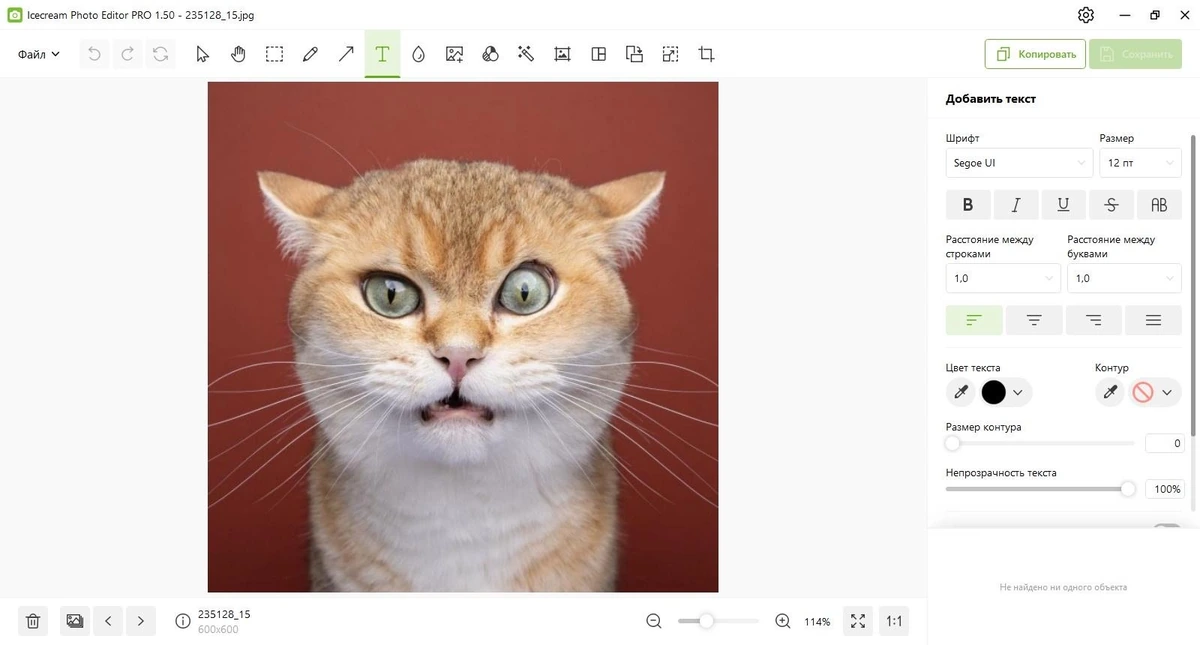Image resolution: width=1200 pixels, height=645 pixels.
Task: Expand the Контур color dropdown arrow
Action: (1167, 393)
